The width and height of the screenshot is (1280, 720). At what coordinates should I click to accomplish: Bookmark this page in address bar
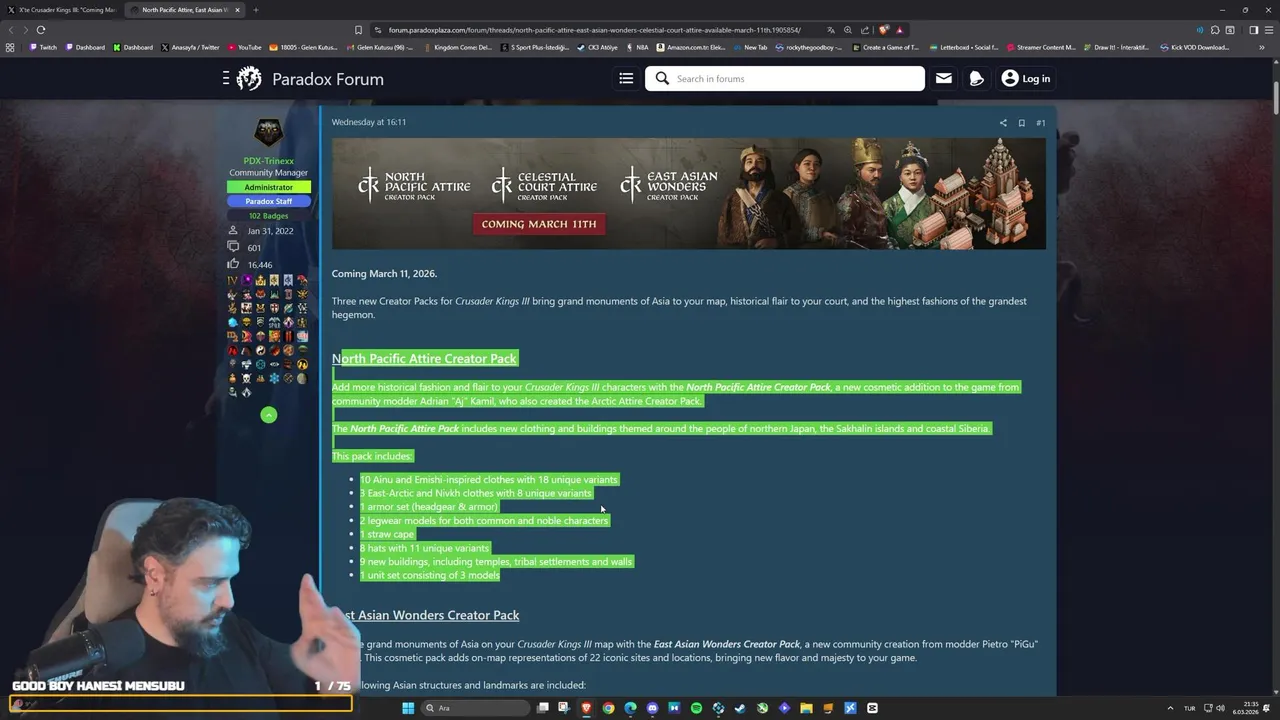click(358, 30)
